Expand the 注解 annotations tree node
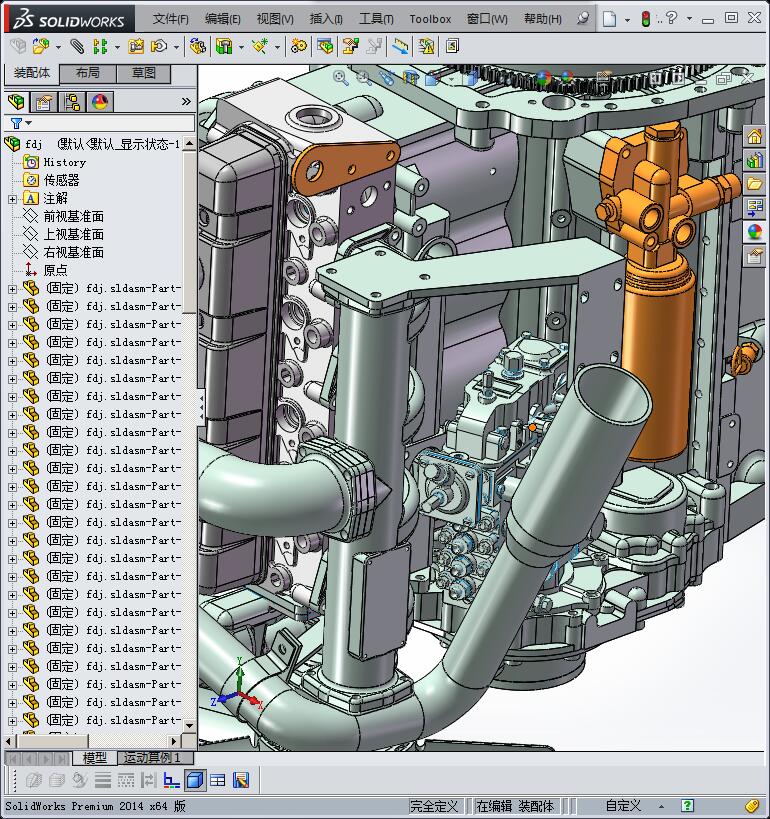The image size is (770, 819). coord(12,198)
